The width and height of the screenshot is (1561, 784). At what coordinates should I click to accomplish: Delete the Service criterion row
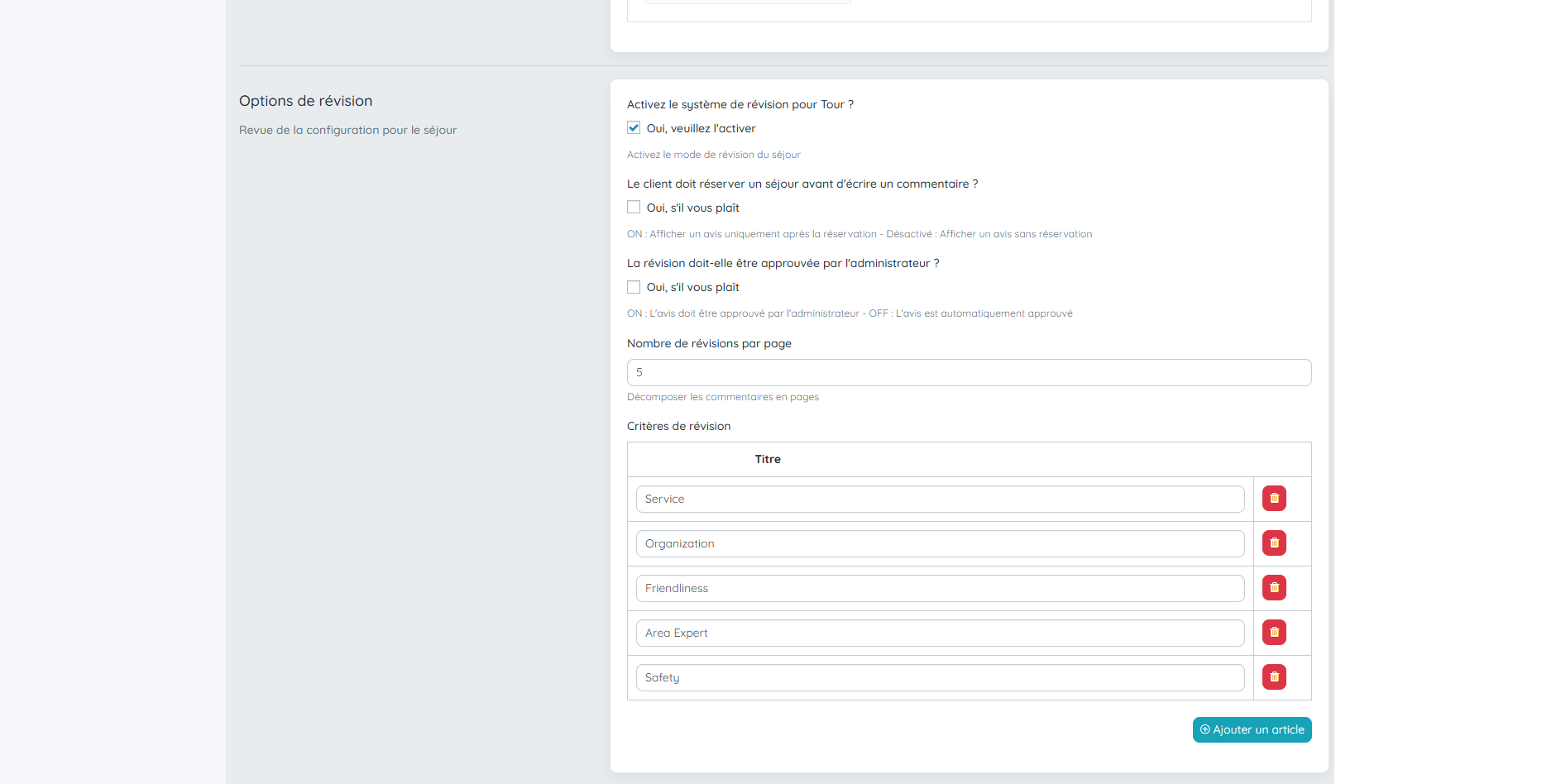1274,499
